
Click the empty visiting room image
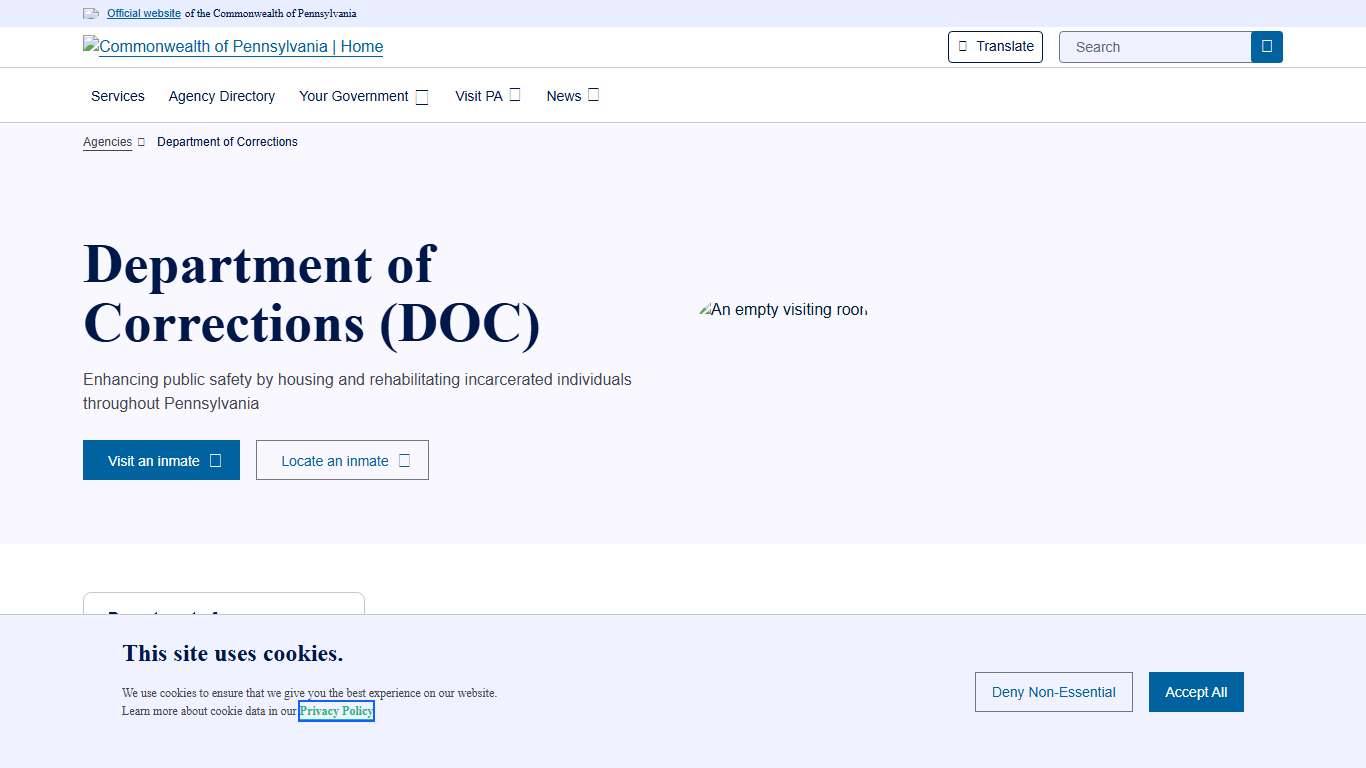pos(782,310)
